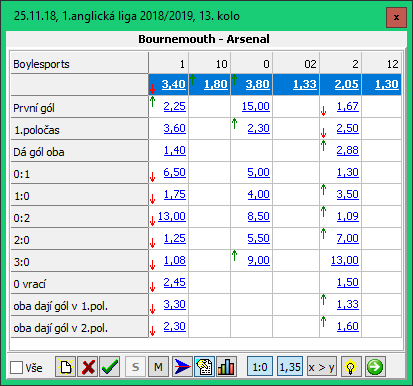Select the První gól row label
Viewport: 413px width, 386px height.
pyautogui.click(x=79, y=107)
